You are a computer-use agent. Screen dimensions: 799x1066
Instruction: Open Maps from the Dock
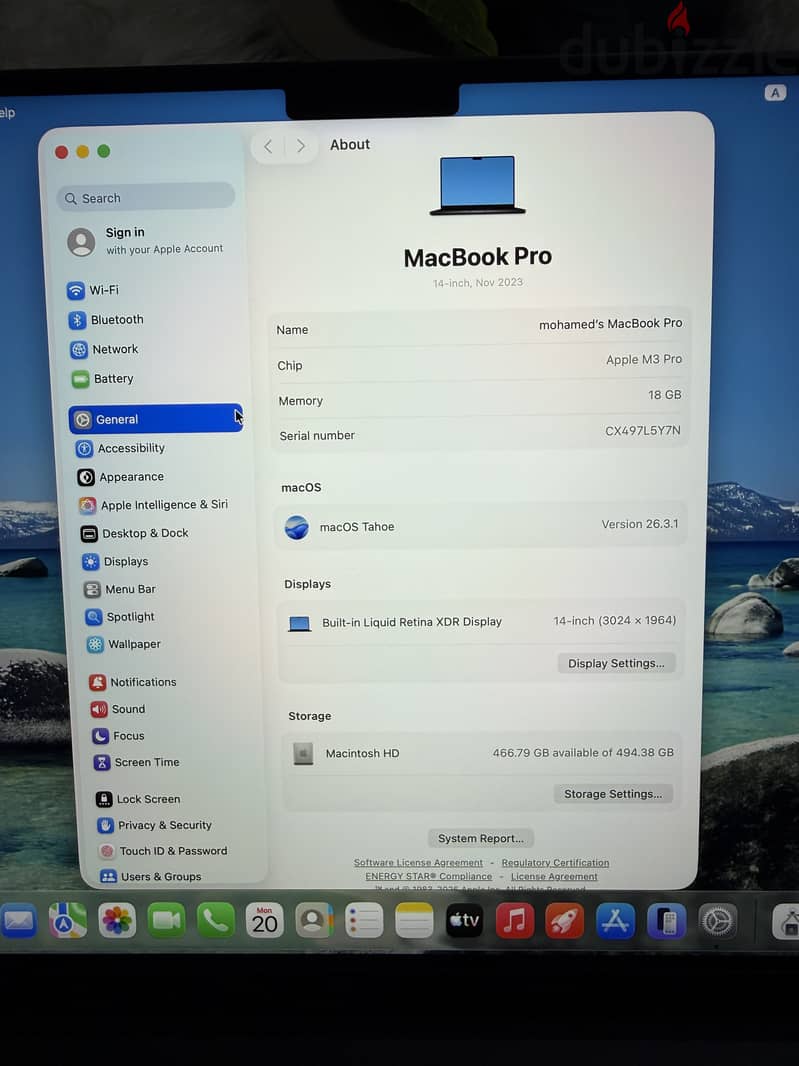67,921
